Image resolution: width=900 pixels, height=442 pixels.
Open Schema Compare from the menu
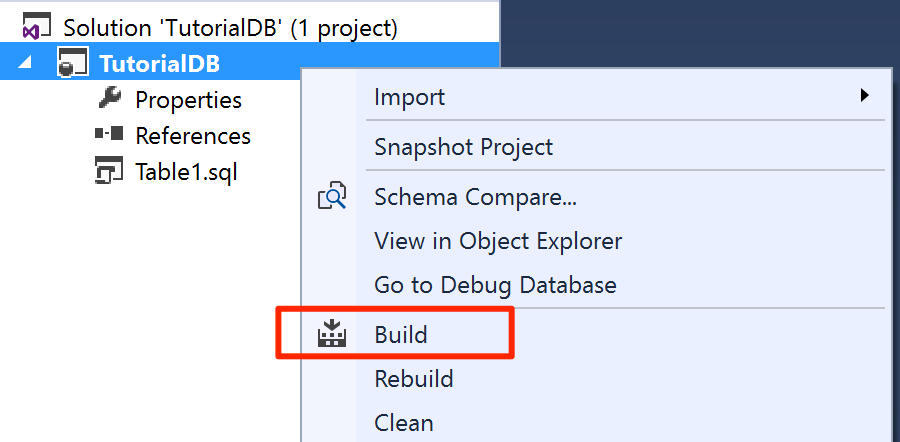475,197
